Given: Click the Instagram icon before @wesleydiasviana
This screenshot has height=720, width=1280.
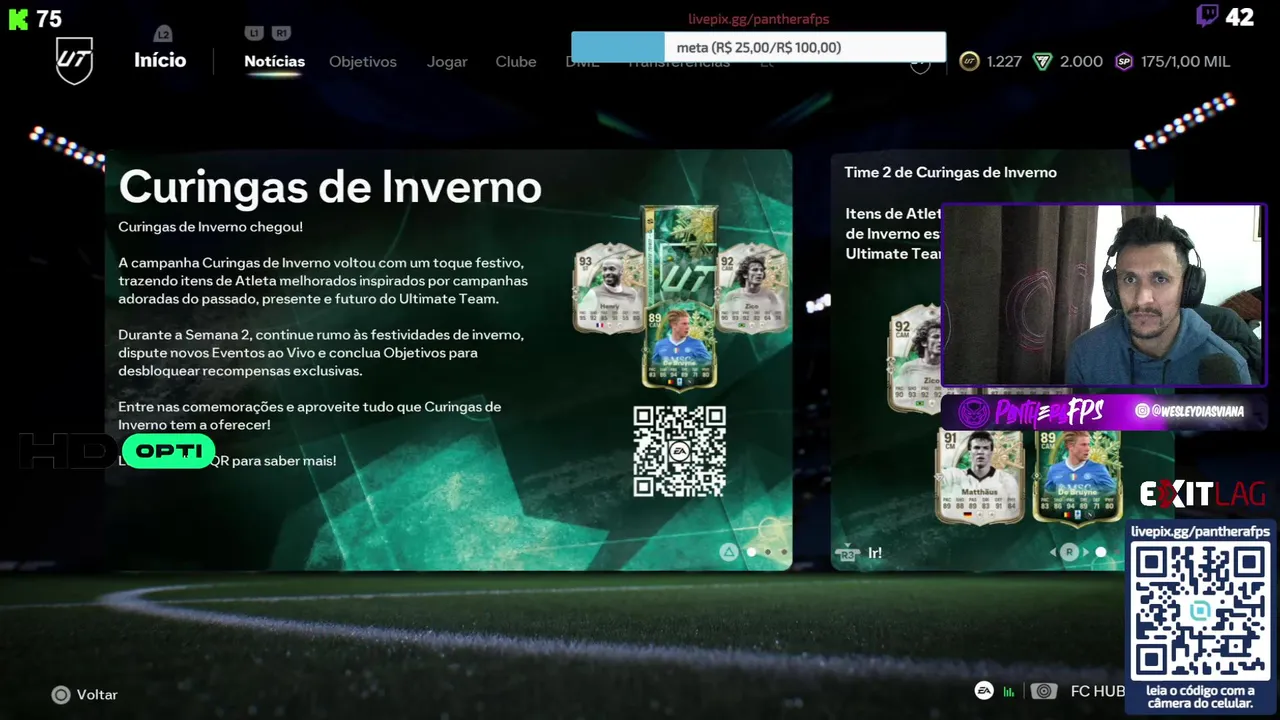Looking at the screenshot, I should [1141, 411].
